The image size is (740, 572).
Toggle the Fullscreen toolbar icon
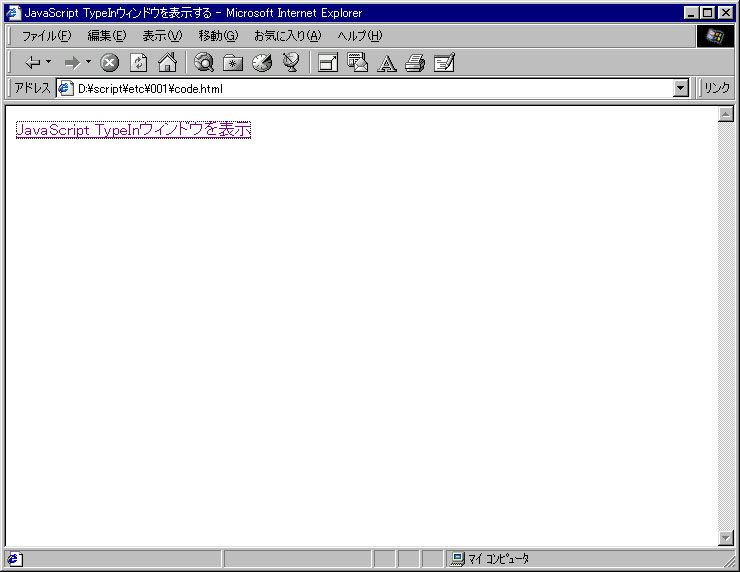pos(328,62)
